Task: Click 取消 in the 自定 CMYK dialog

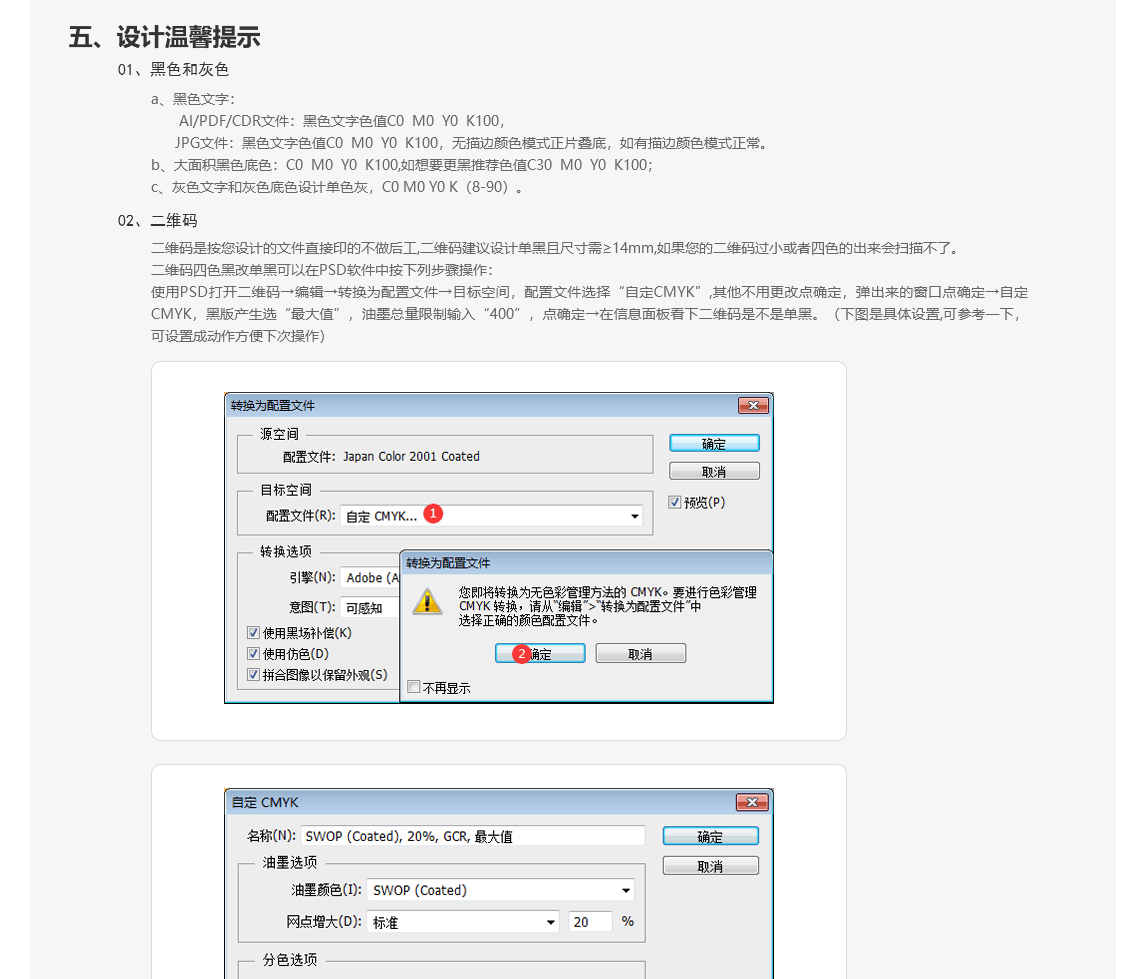Action: (710, 866)
